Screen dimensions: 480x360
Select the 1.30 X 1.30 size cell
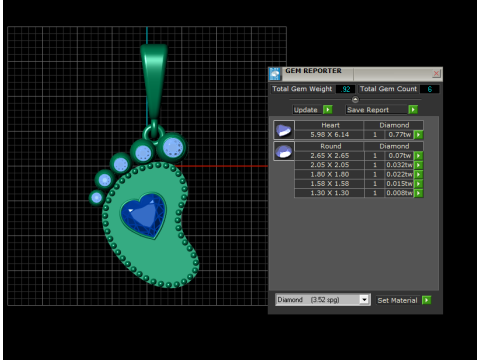tap(329, 193)
